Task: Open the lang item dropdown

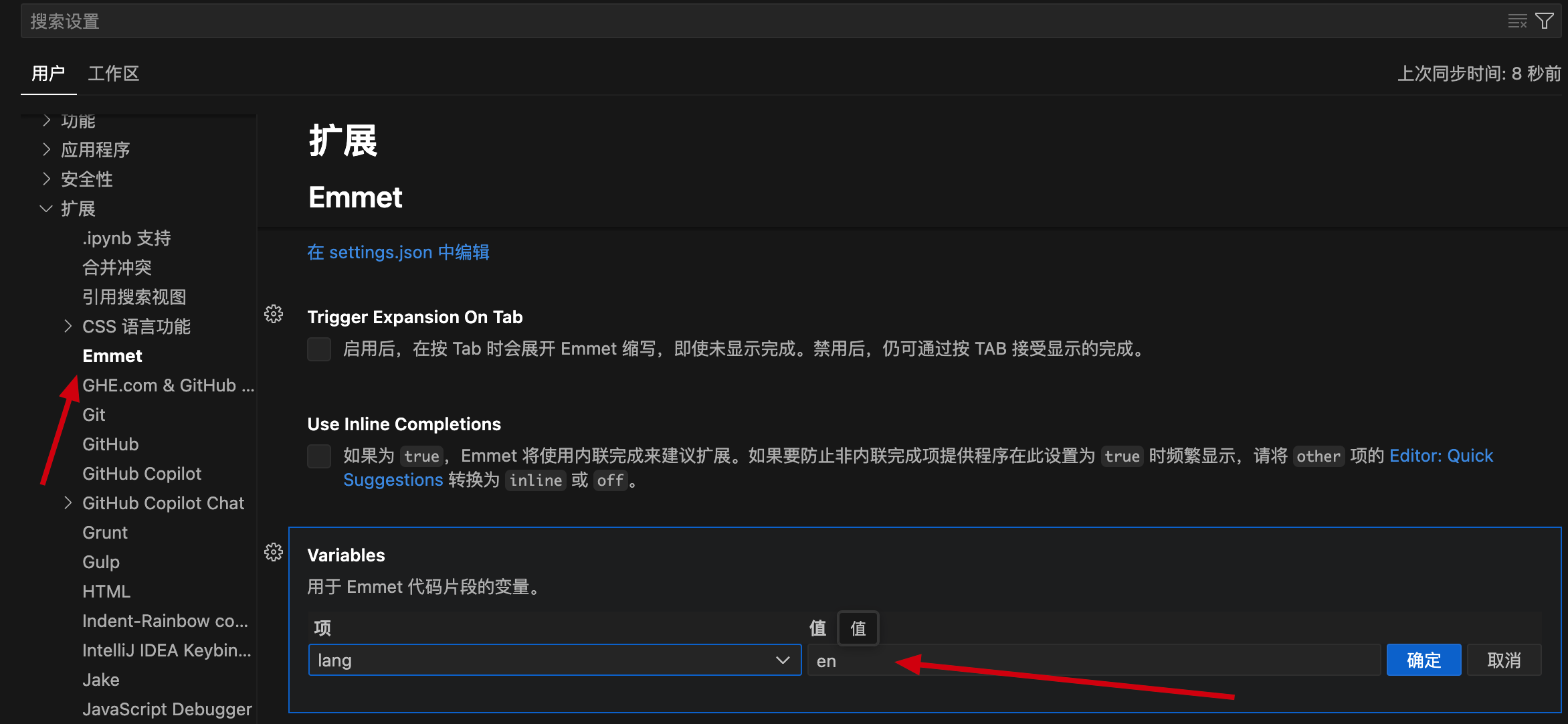Action: [555, 660]
